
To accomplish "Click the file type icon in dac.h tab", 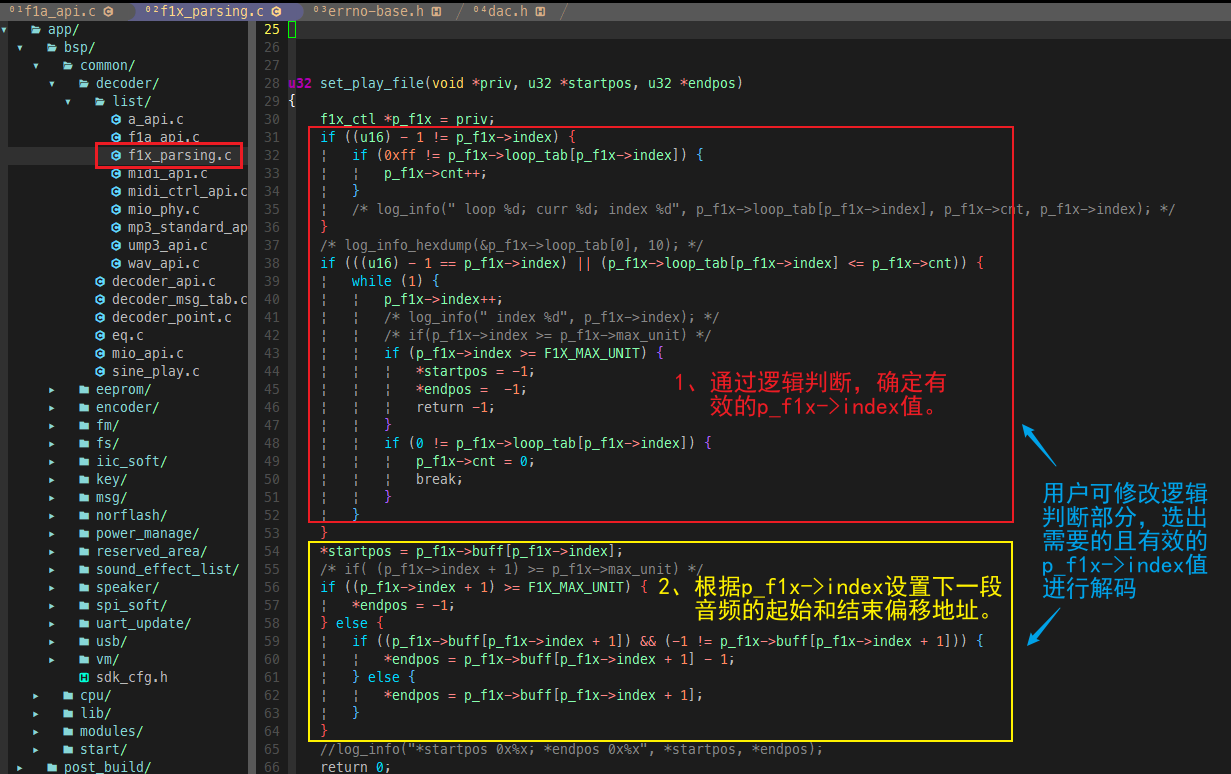I will 540,12.
